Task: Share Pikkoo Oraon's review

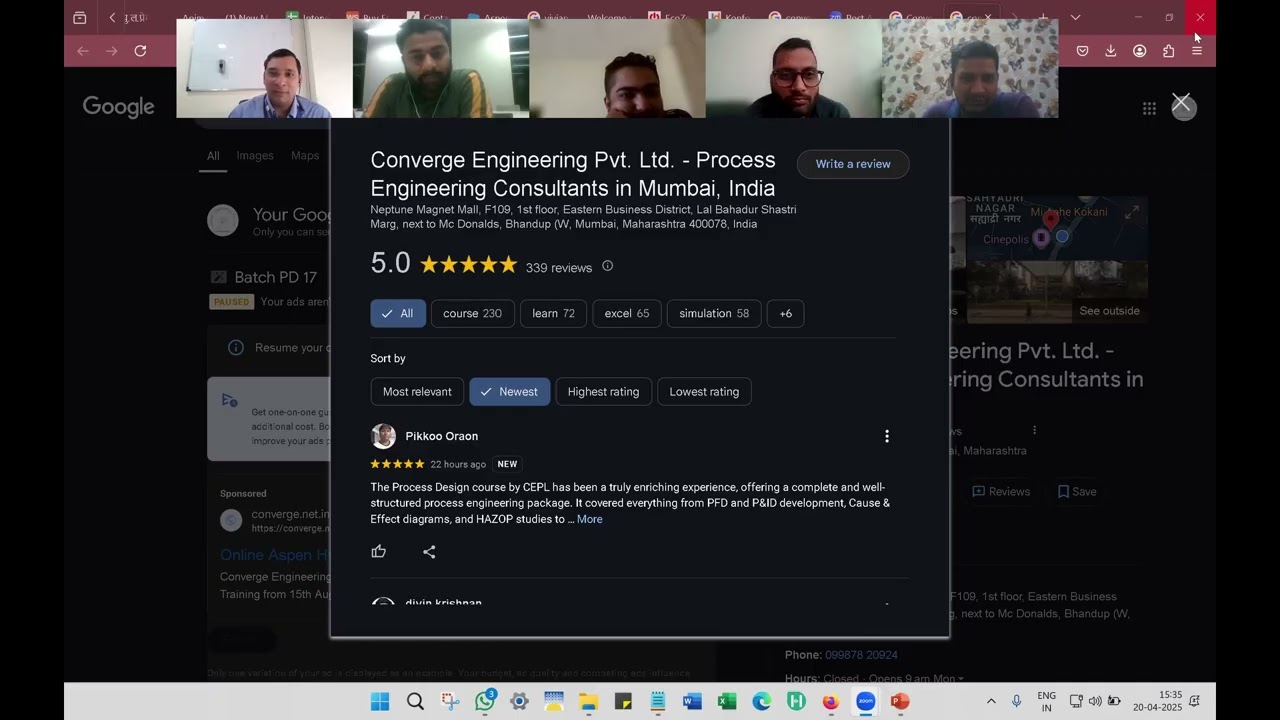Action: tap(429, 552)
